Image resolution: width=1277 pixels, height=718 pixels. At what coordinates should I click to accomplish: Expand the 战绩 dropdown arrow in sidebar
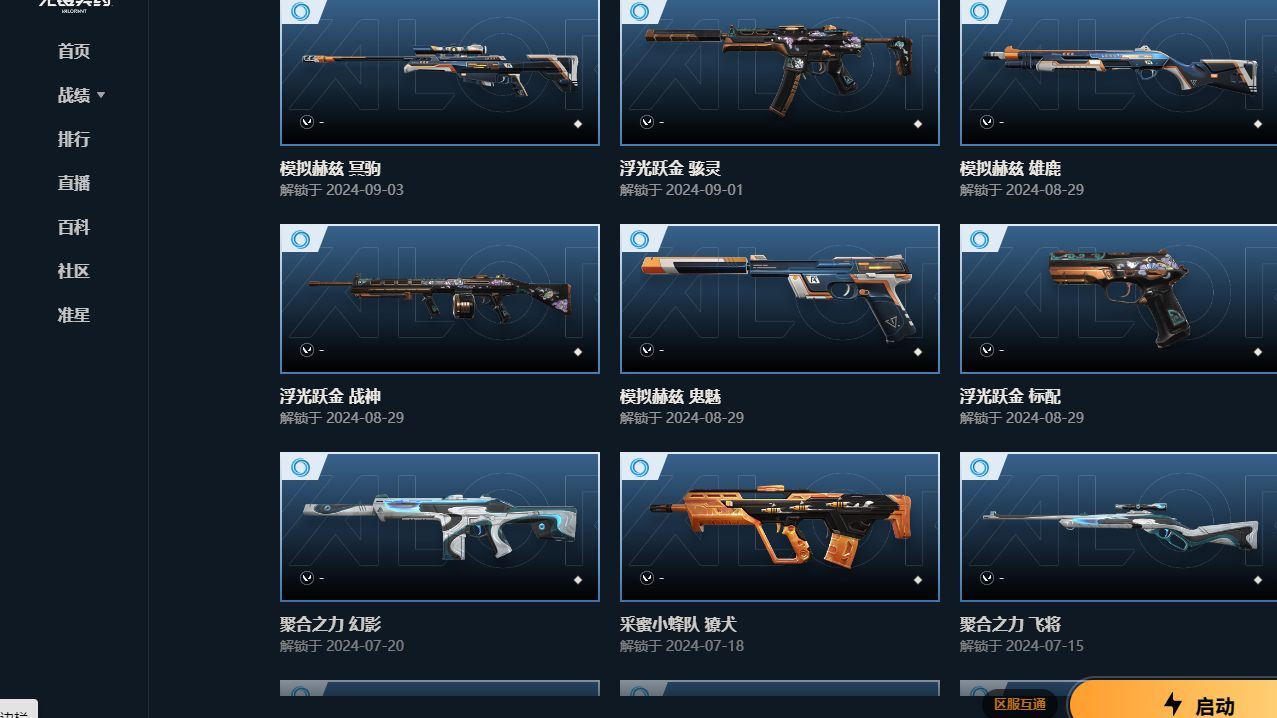coord(101,95)
